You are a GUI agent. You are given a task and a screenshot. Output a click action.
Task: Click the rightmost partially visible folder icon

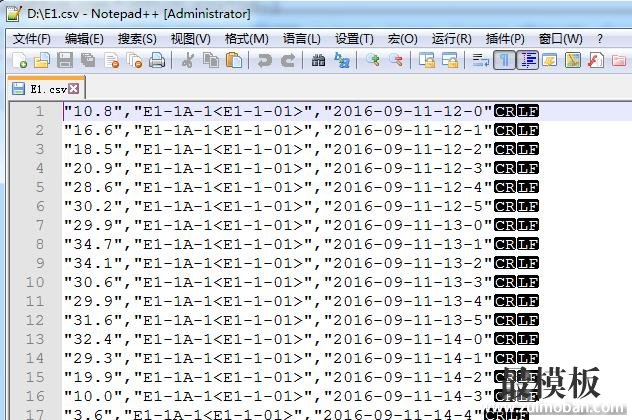(x=619, y=60)
